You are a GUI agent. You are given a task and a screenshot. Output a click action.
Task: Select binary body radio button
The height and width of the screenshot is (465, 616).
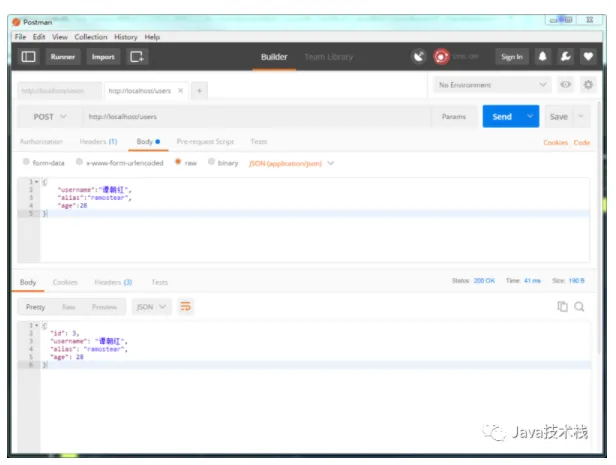[x=211, y=162]
